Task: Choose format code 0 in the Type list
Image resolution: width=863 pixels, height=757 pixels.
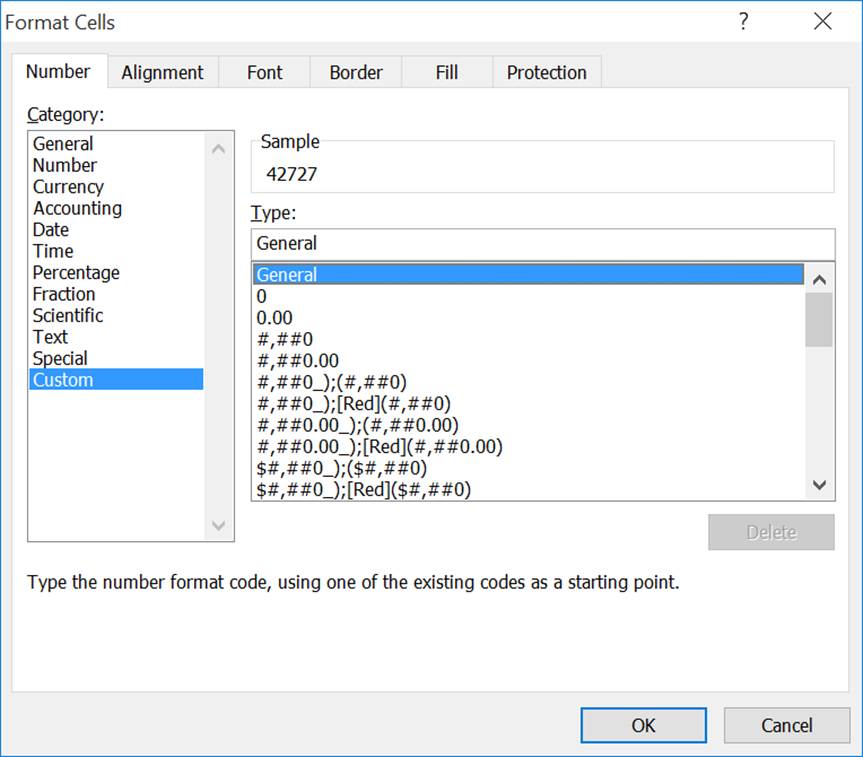Action: click(528, 296)
